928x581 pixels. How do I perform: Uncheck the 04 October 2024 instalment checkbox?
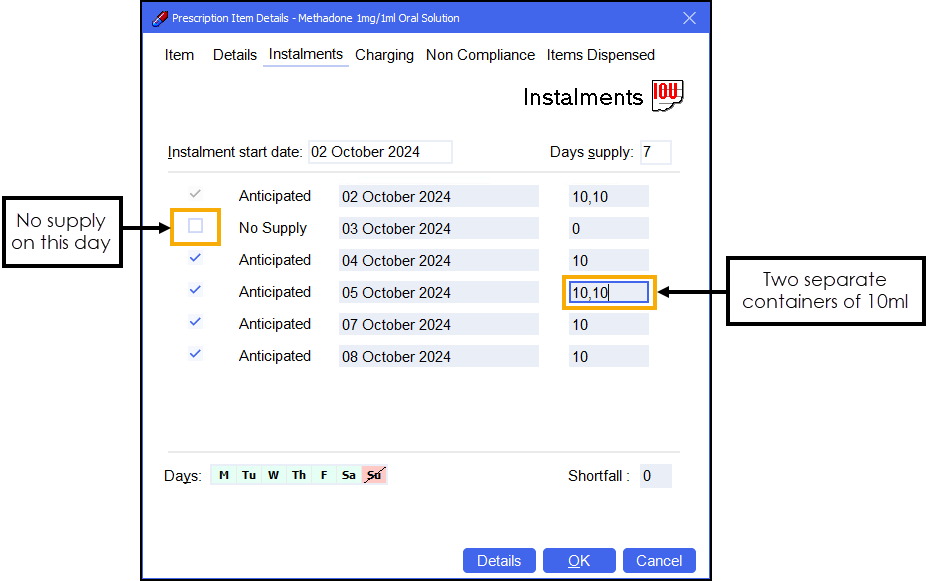[196, 259]
